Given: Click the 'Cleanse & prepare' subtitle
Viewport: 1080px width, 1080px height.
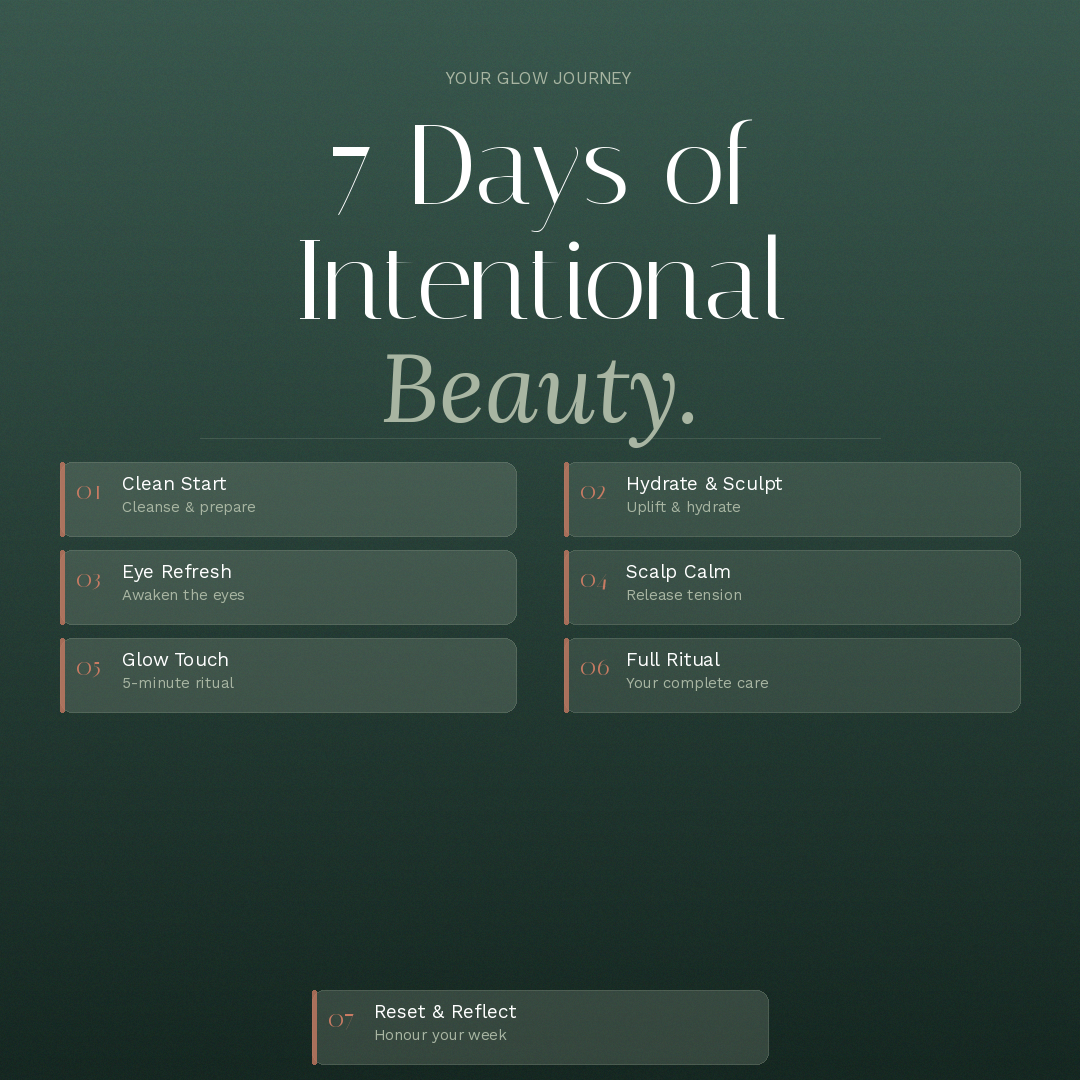Looking at the screenshot, I should click(x=189, y=507).
